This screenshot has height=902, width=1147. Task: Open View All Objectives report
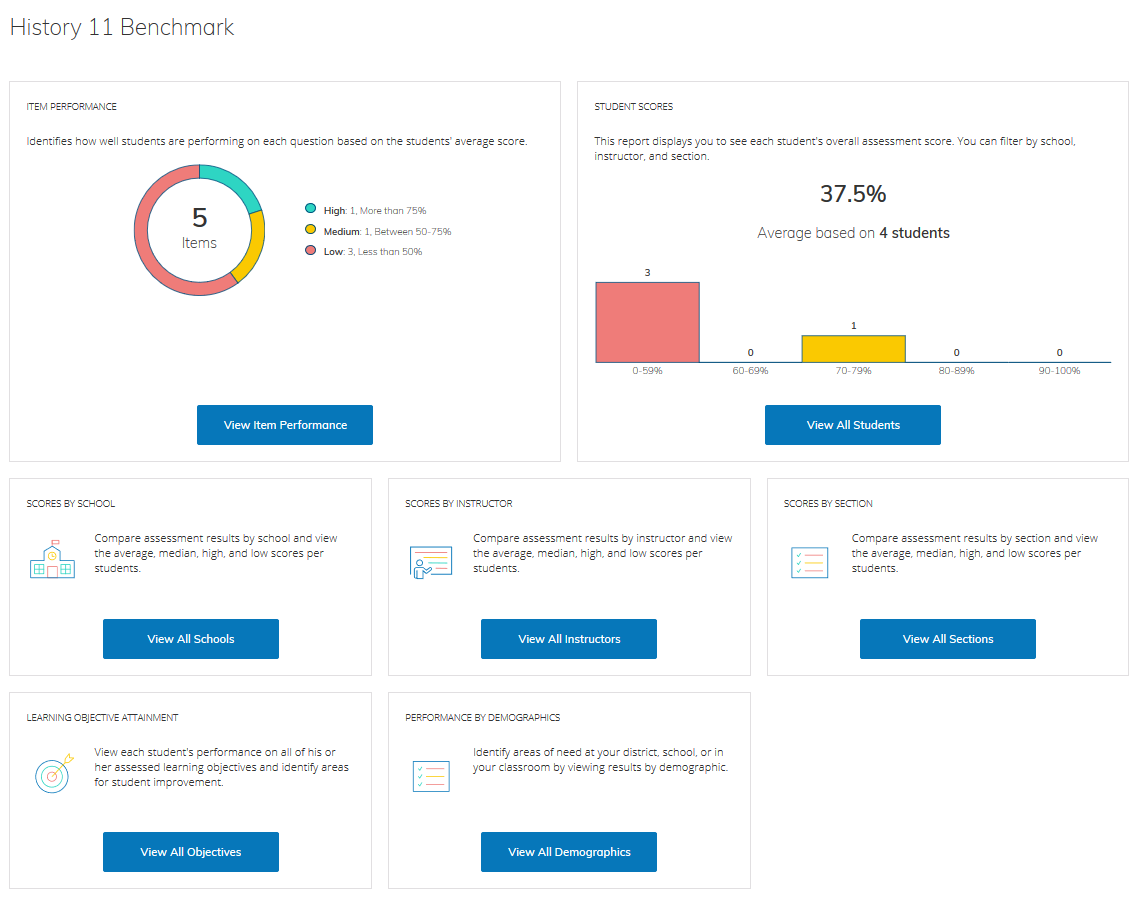(190, 852)
